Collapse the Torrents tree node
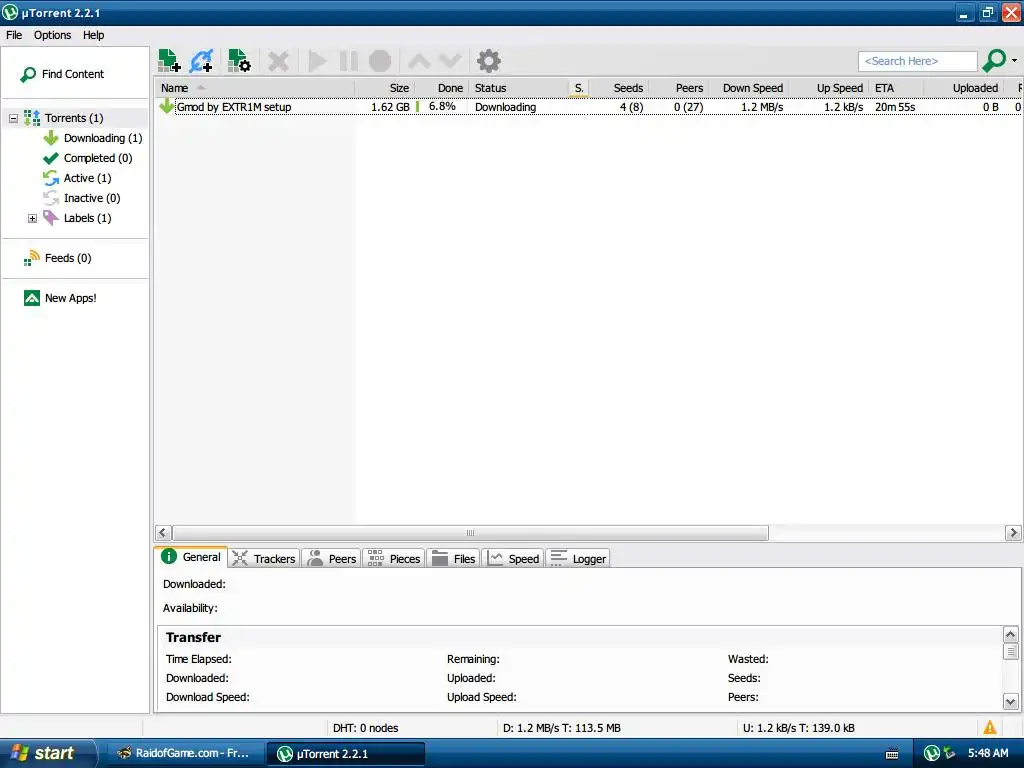1024x768 pixels. pyautogui.click(x=13, y=118)
